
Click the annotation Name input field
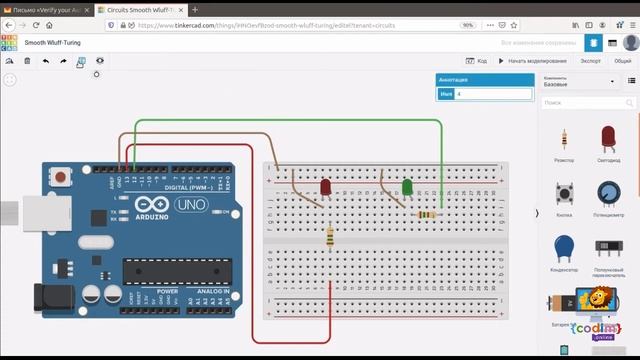coord(493,94)
